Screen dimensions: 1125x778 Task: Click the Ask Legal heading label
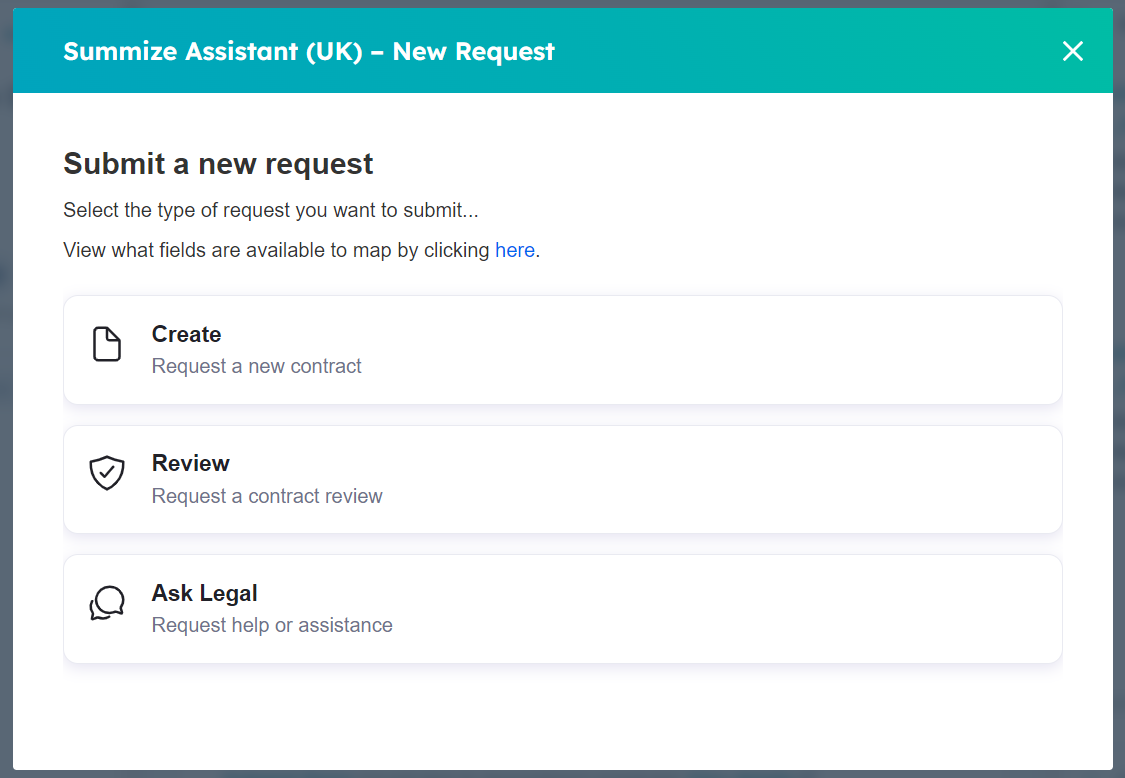204,592
